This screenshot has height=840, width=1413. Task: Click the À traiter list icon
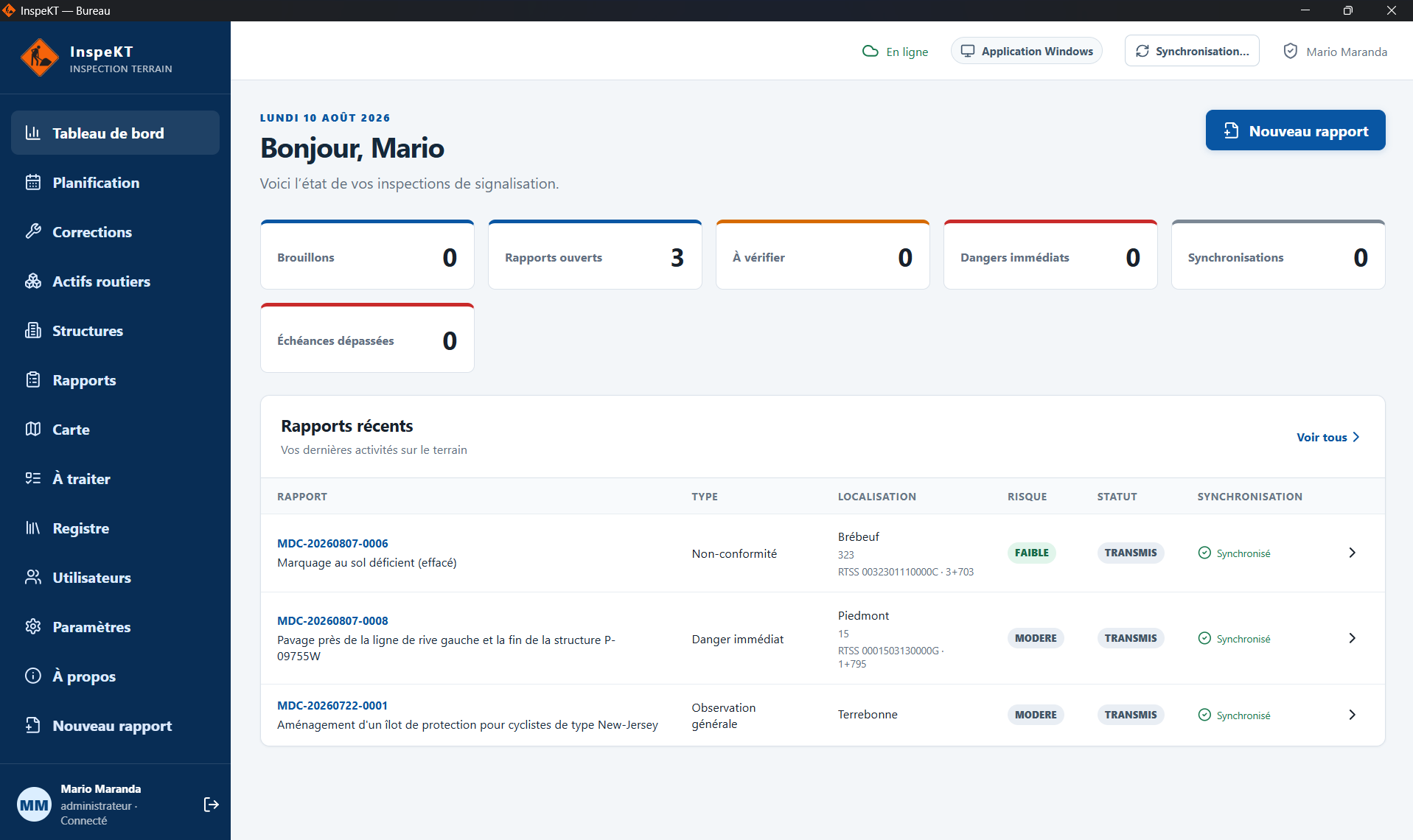pyautogui.click(x=33, y=478)
